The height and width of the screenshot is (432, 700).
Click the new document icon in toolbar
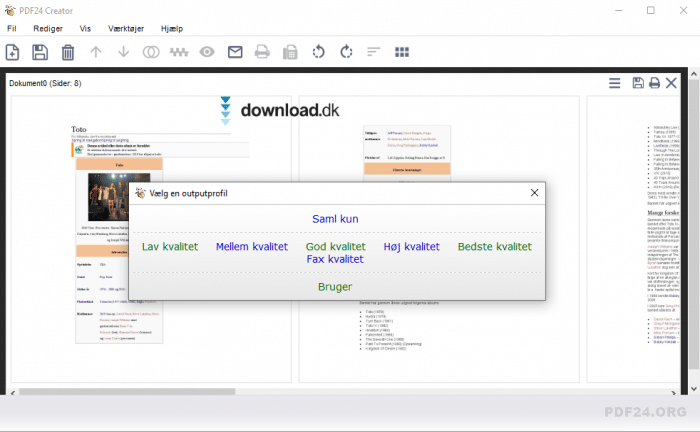pyautogui.click(x=12, y=52)
